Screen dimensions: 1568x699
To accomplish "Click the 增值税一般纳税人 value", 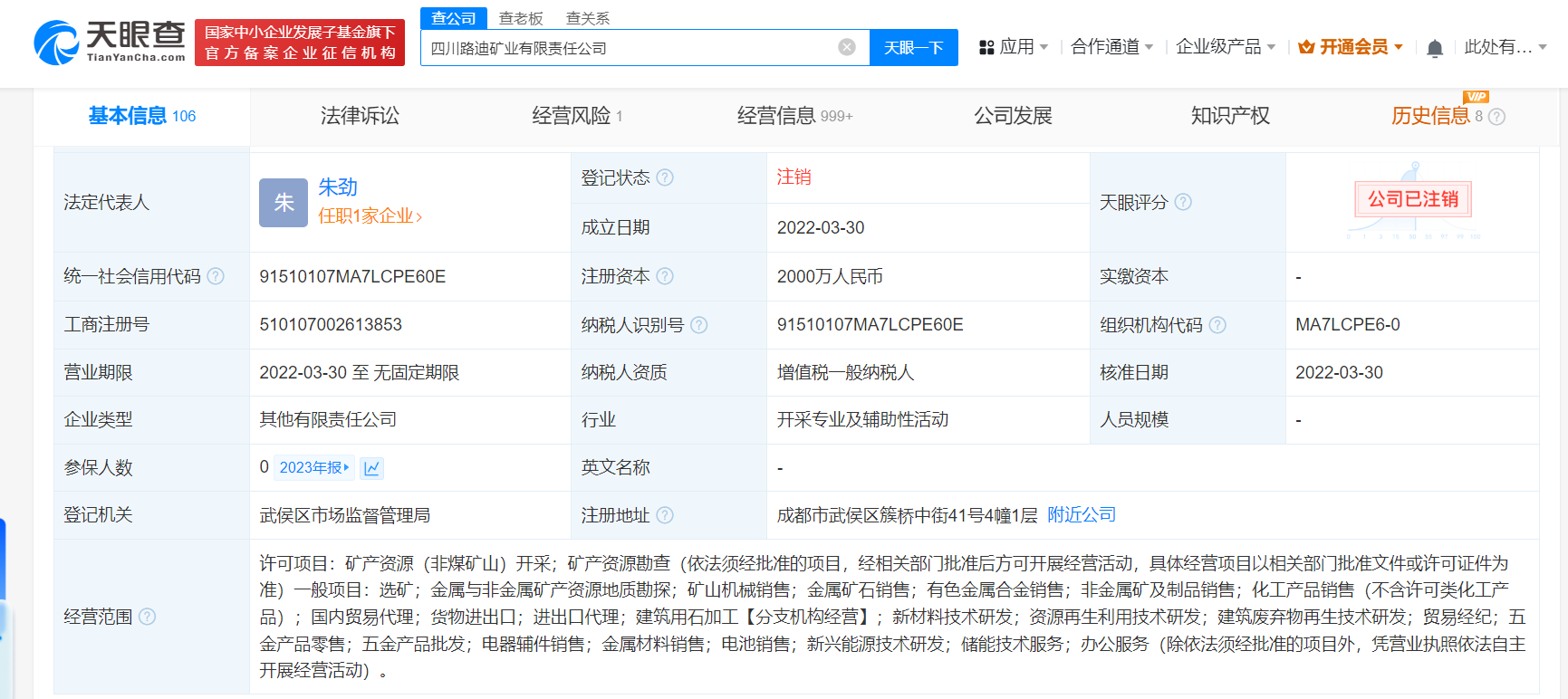I will 845,372.
